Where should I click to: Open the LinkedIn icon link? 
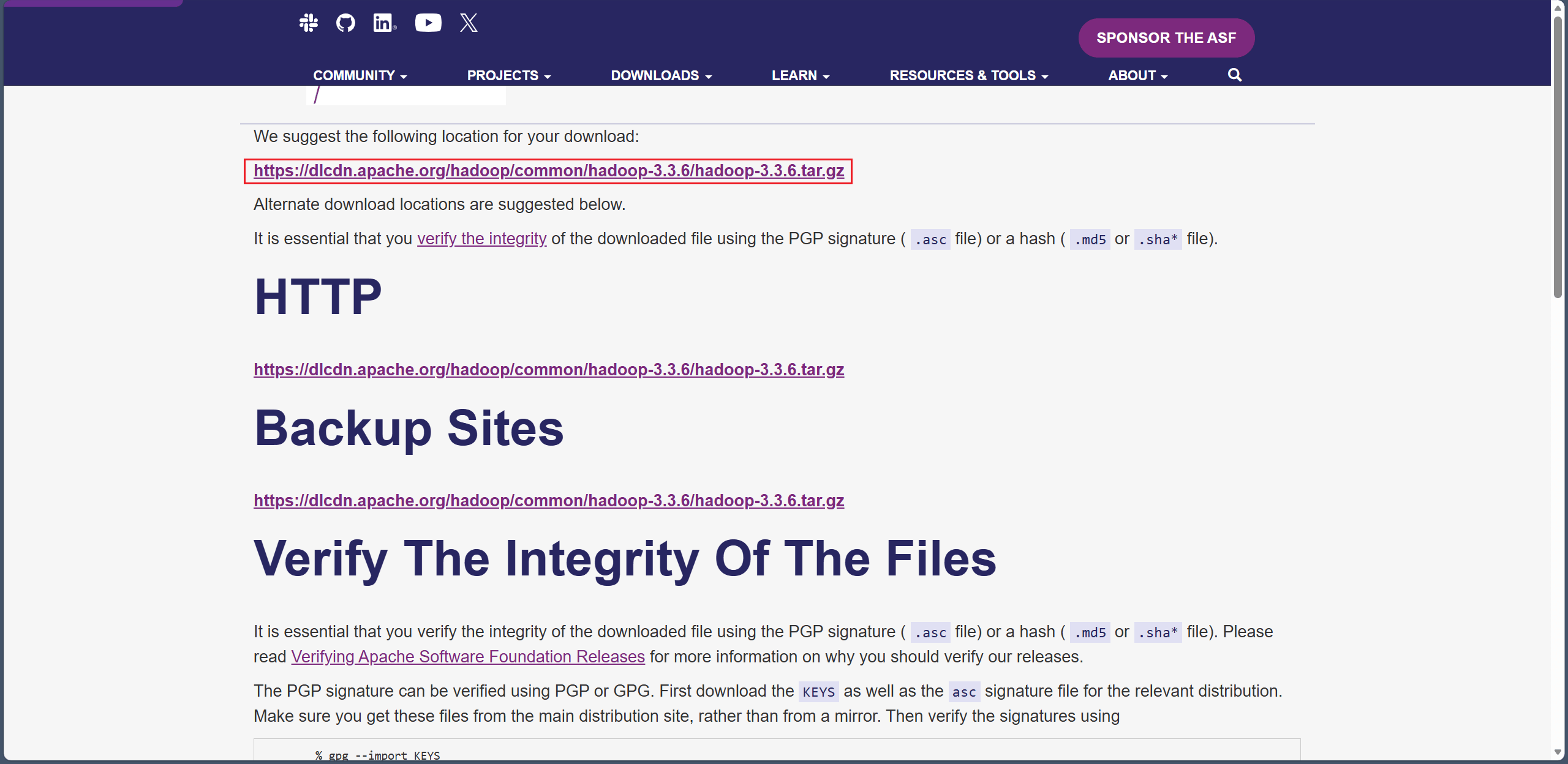(x=385, y=23)
